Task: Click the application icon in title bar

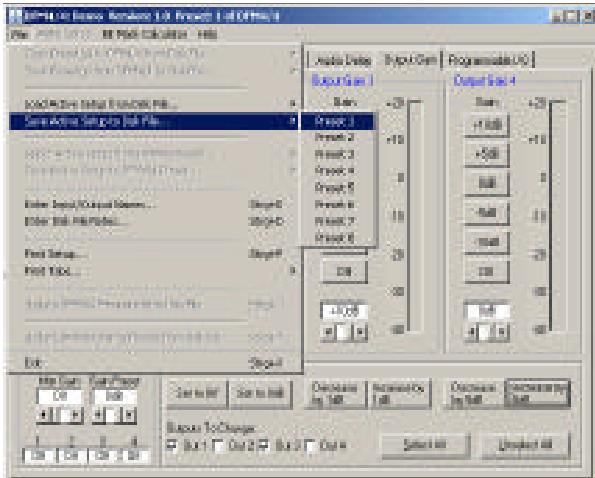Action: [x=16, y=16]
